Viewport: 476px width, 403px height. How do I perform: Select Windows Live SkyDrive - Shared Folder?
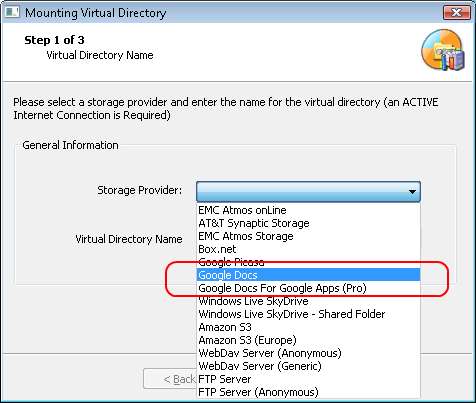pos(308,314)
